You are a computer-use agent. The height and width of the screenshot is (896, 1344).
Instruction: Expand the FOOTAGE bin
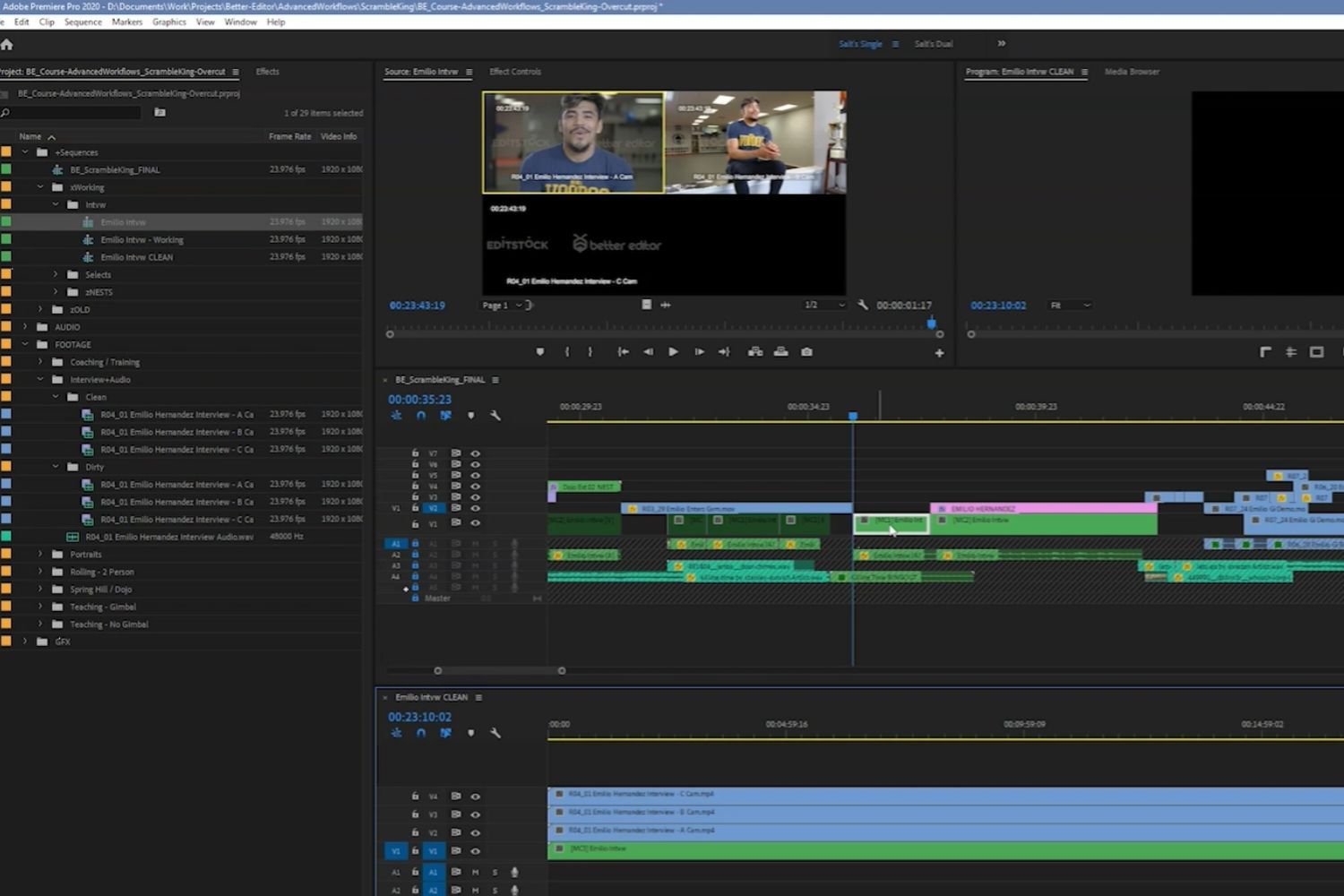click(26, 344)
